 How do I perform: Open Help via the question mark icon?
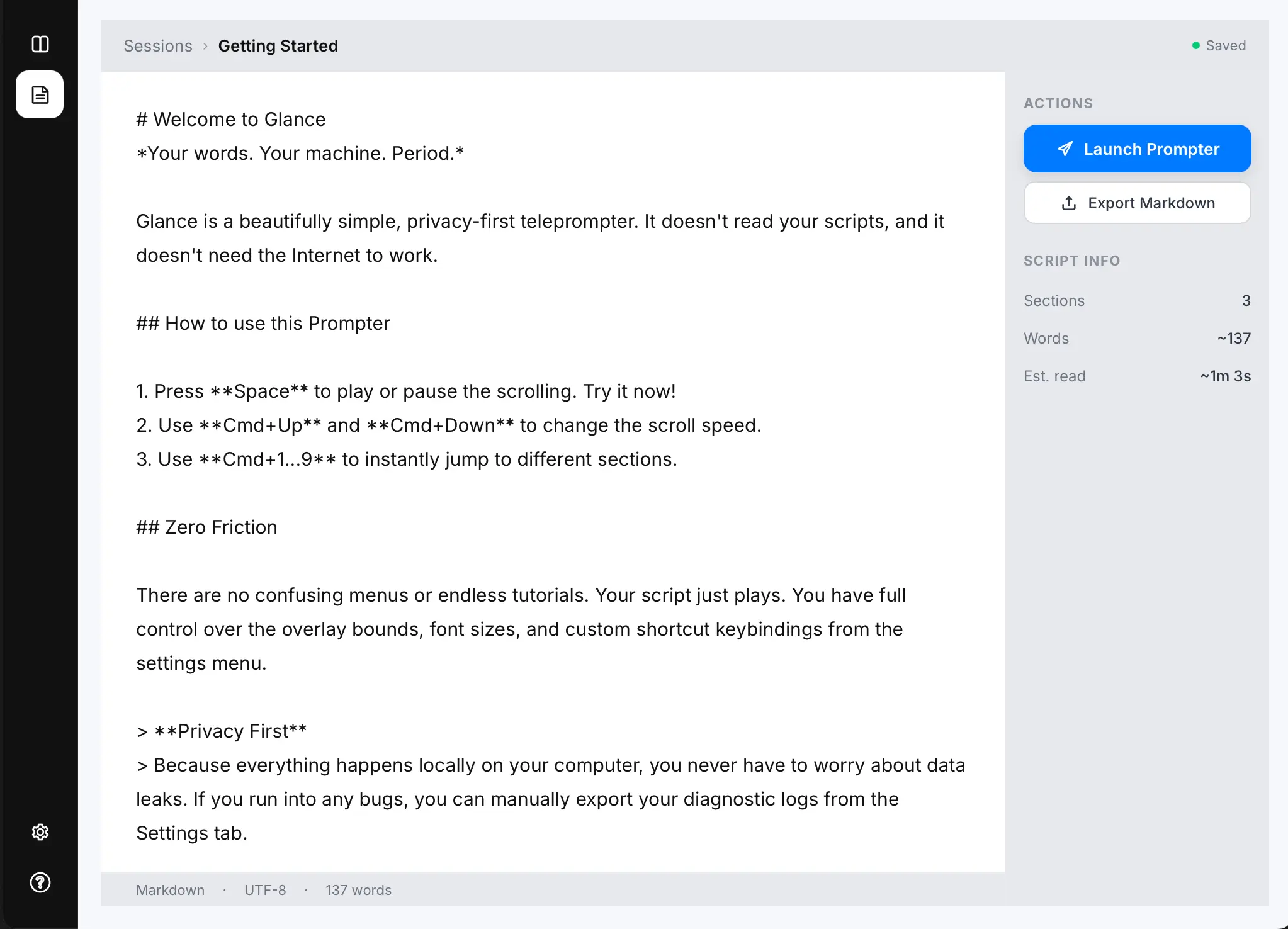coord(40,883)
